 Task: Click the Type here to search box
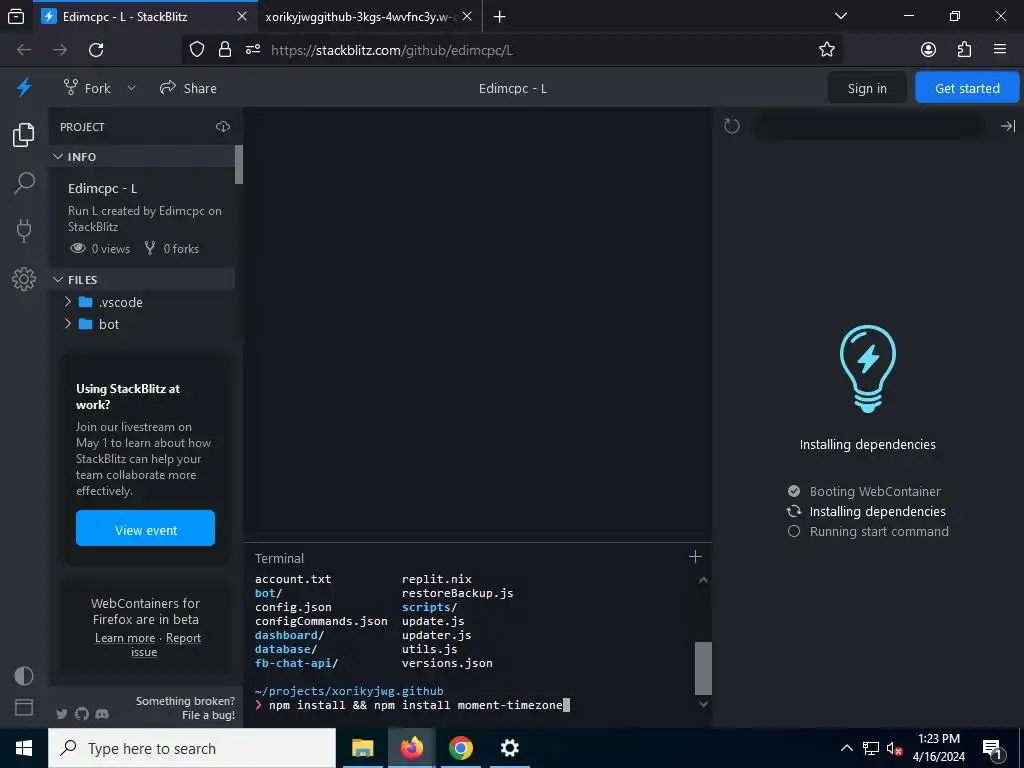(x=192, y=748)
